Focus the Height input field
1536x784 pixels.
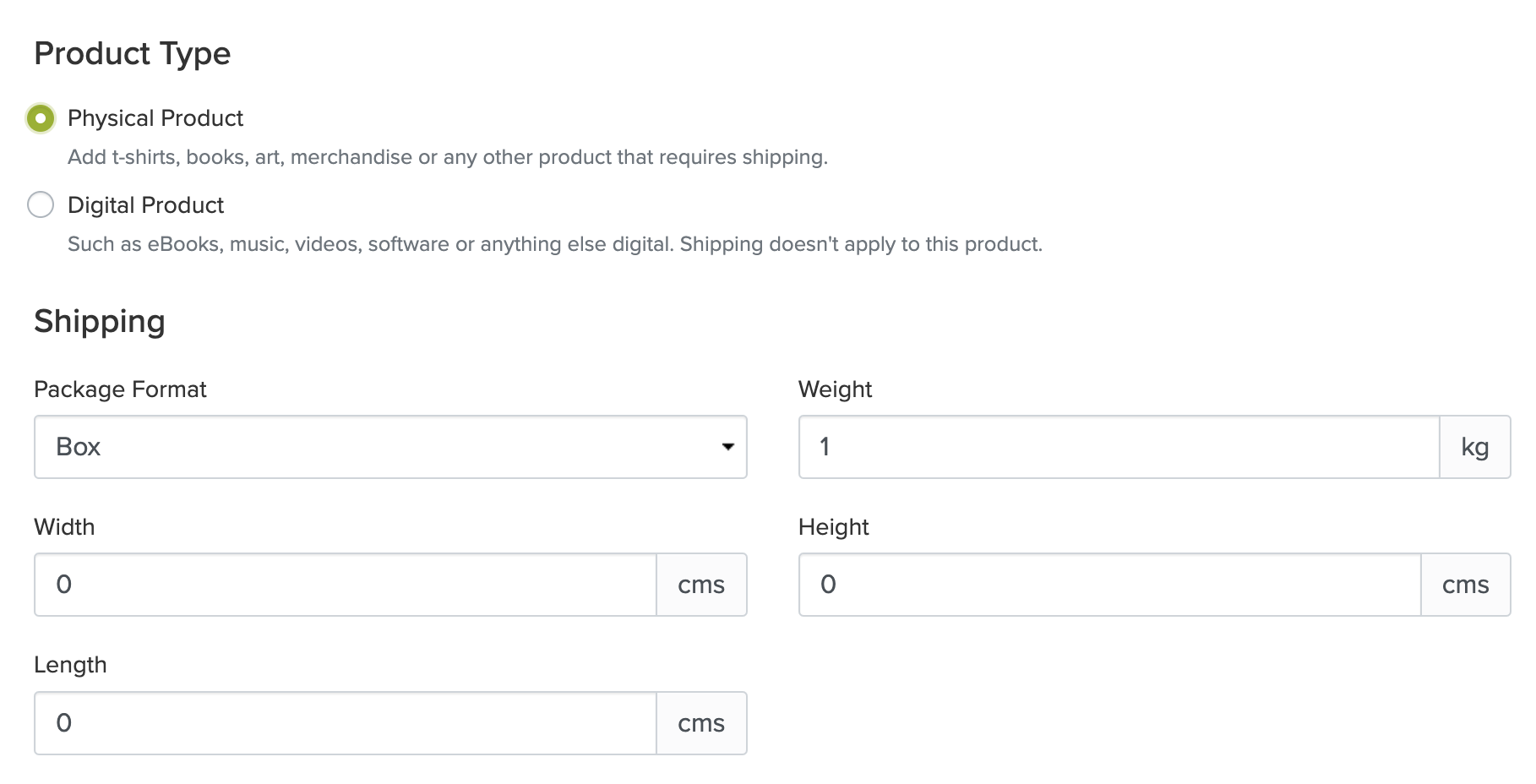pos(1109,585)
